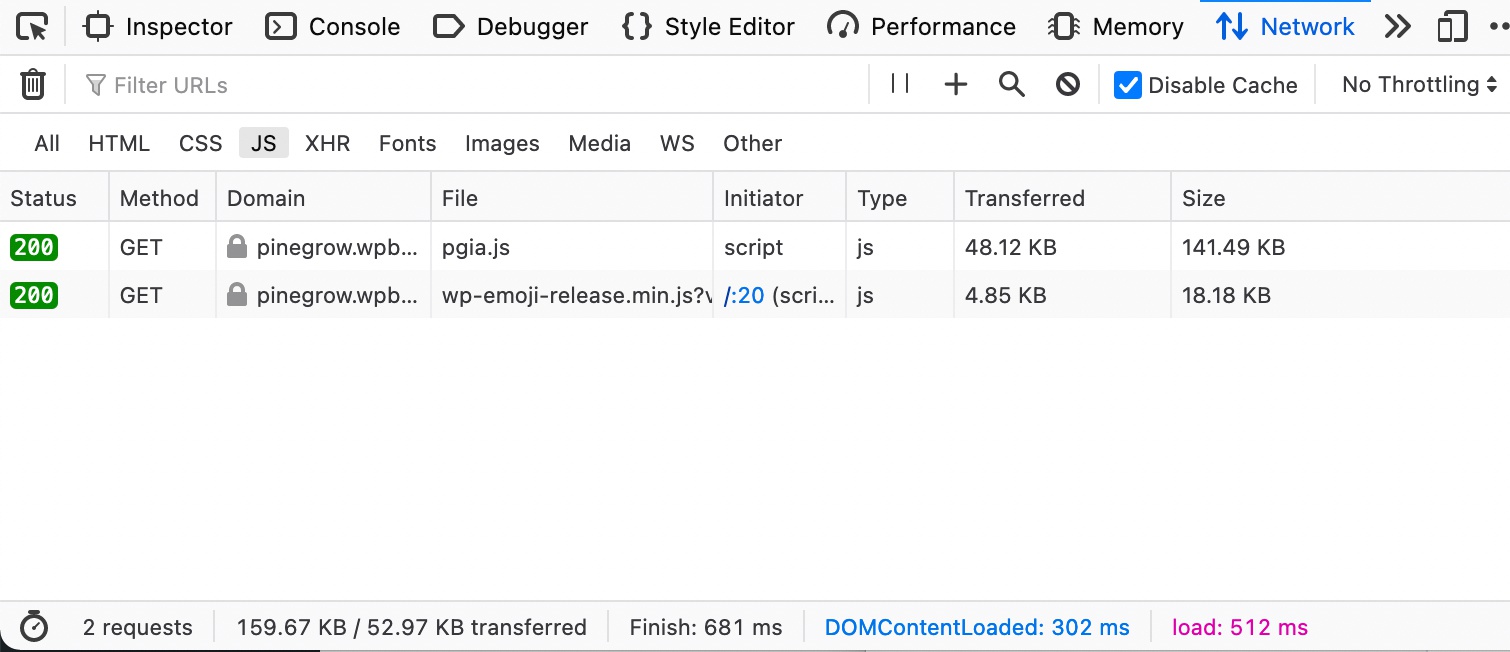Clear the network log with trash icon
1510x652 pixels.
click(33, 85)
